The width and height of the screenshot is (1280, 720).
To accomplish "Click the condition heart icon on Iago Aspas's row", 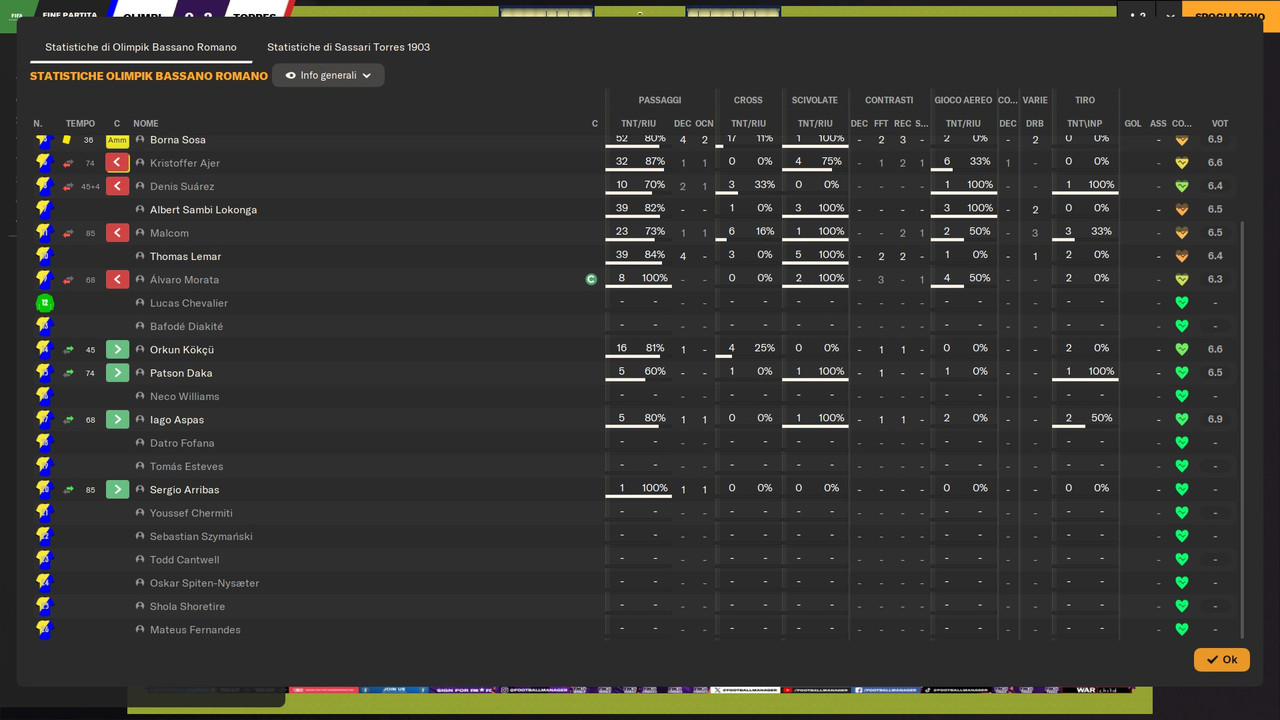I will 1181,420.
